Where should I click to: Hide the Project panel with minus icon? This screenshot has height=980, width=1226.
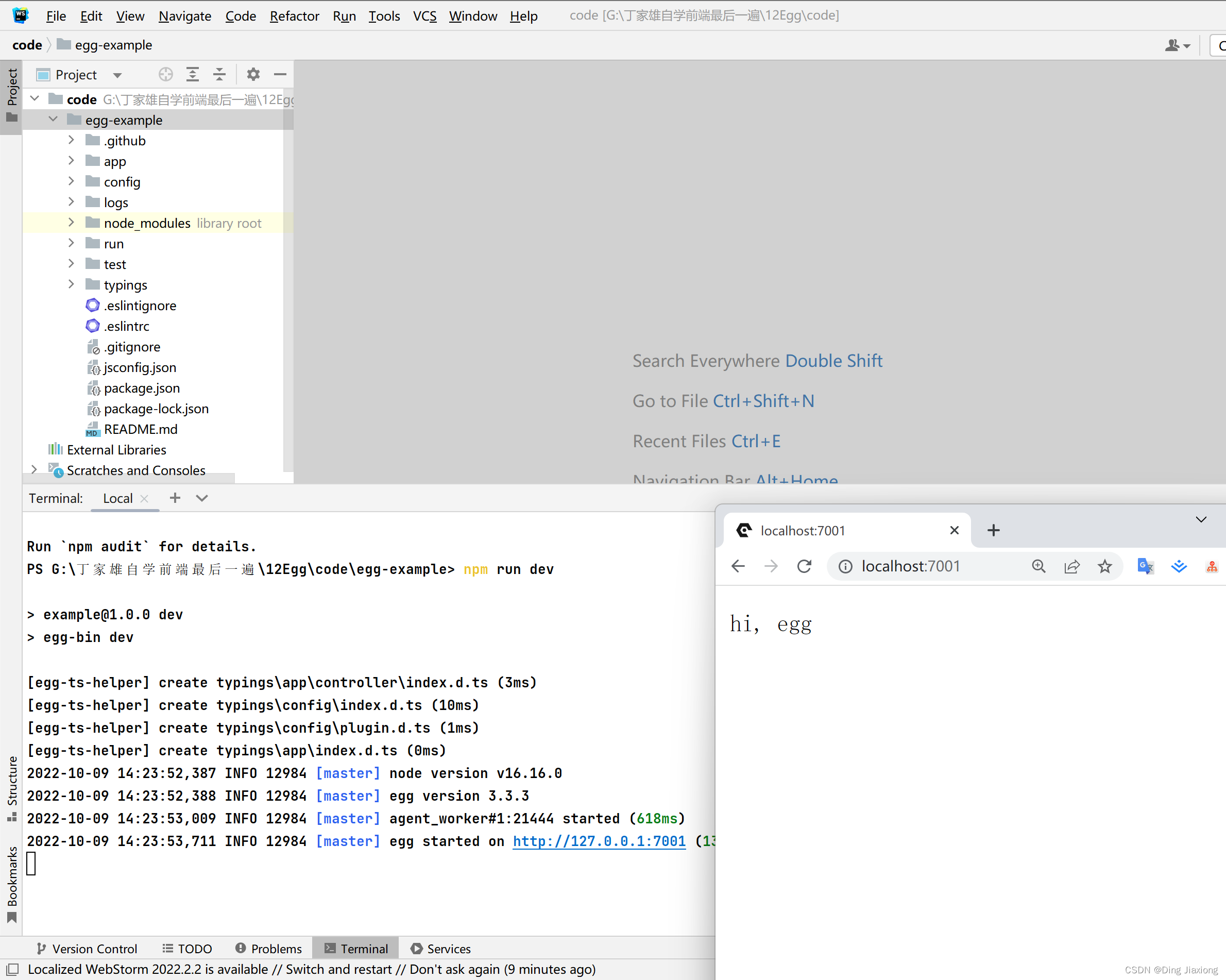[x=280, y=75]
